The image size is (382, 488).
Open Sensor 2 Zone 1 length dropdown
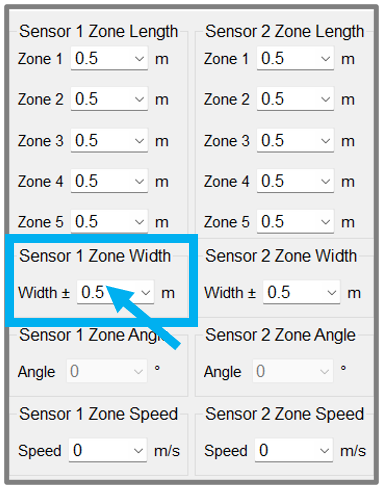click(295, 58)
